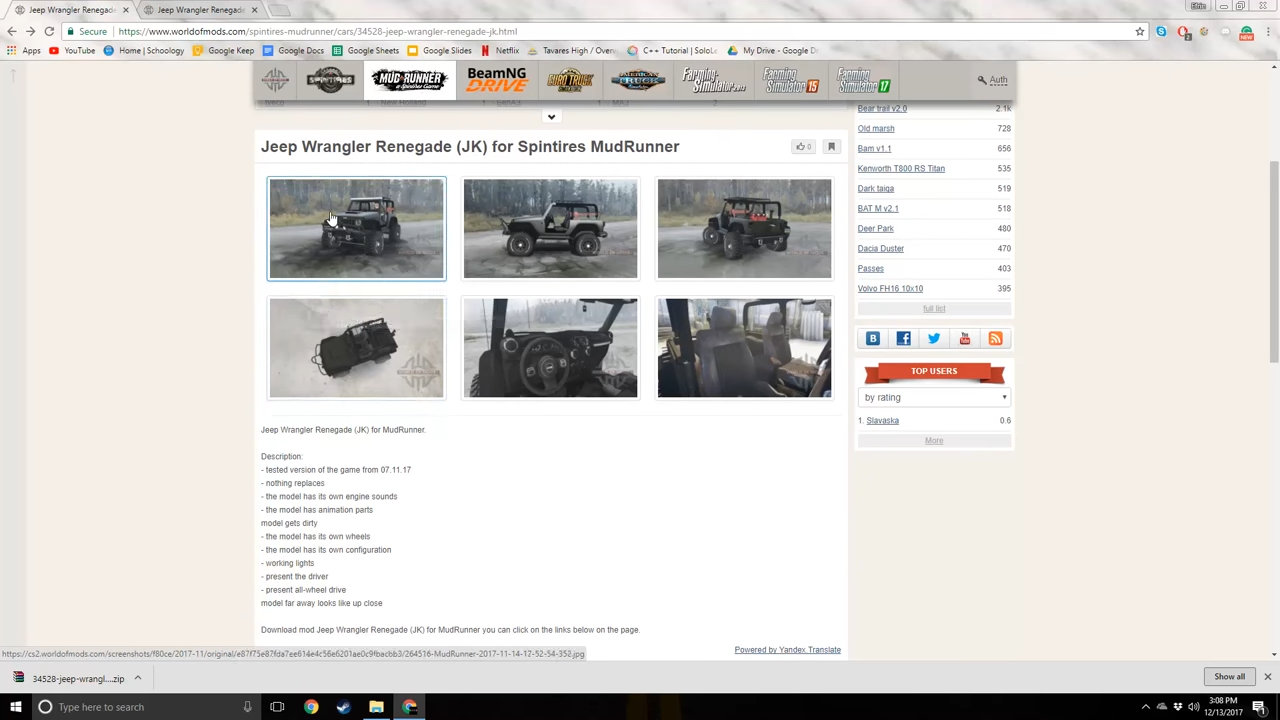
Task: Open the Bam v1.1 mod link
Action: click(x=874, y=148)
